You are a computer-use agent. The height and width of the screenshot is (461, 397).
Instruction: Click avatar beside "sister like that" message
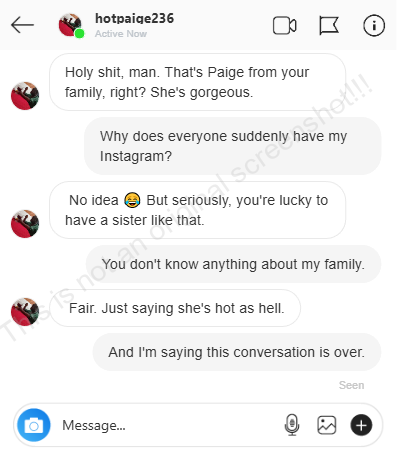tap(25, 224)
